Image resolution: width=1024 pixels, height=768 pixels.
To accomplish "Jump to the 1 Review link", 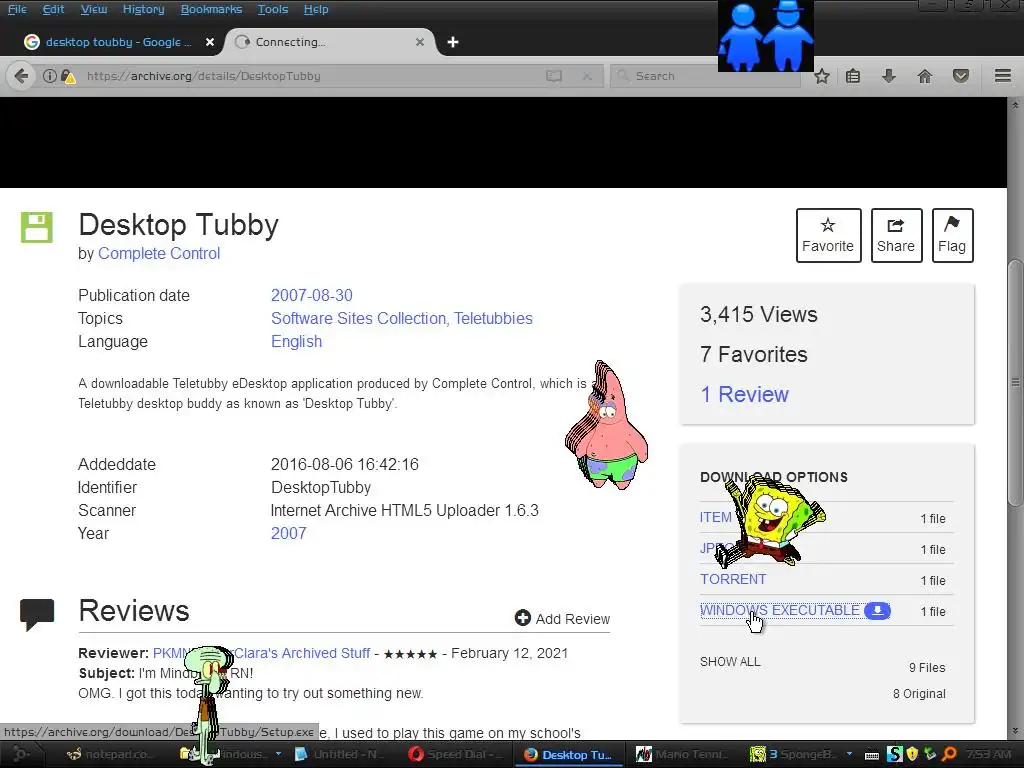I will (x=744, y=394).
